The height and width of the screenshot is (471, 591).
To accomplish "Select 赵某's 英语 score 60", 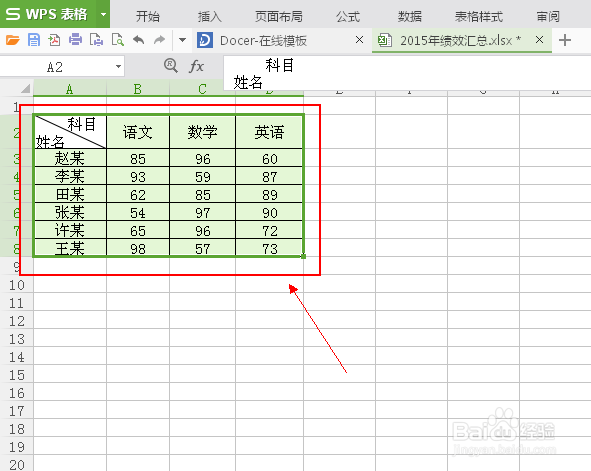I will (x=269, y=158).
